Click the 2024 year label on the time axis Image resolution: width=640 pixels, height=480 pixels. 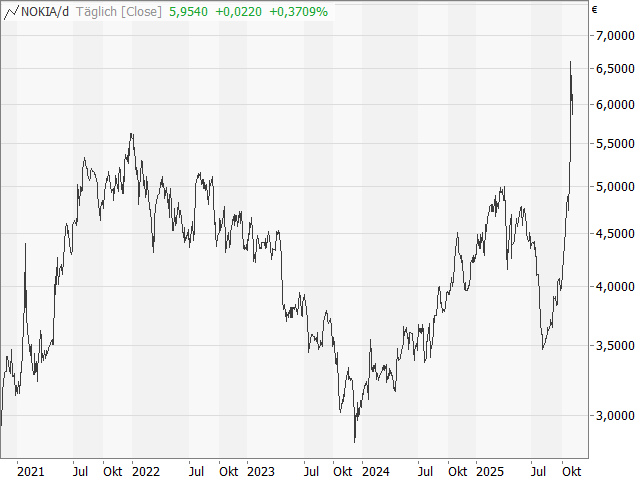pos(376,471)
